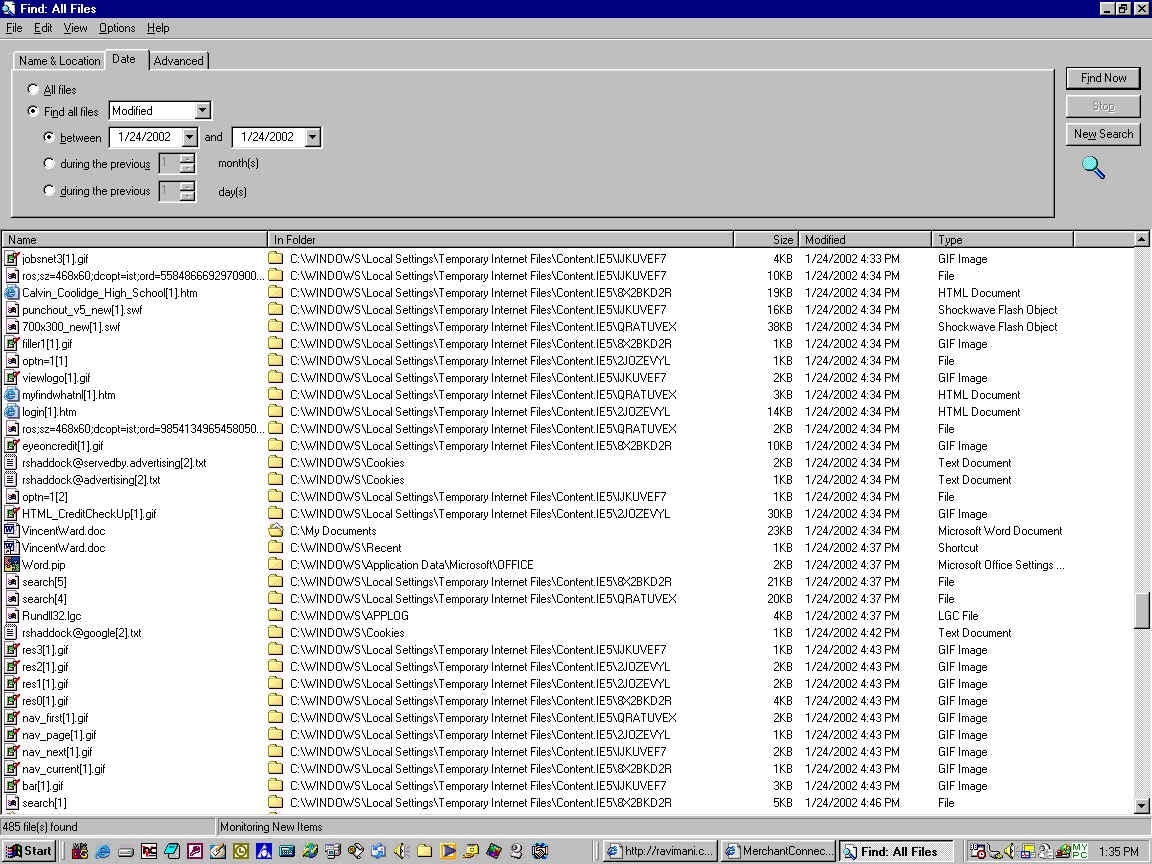Viewport: 1152px width, 864px height.
Task: Select the file name res0[1].gif
Action: pyautogui.click(x=45, y=701)
